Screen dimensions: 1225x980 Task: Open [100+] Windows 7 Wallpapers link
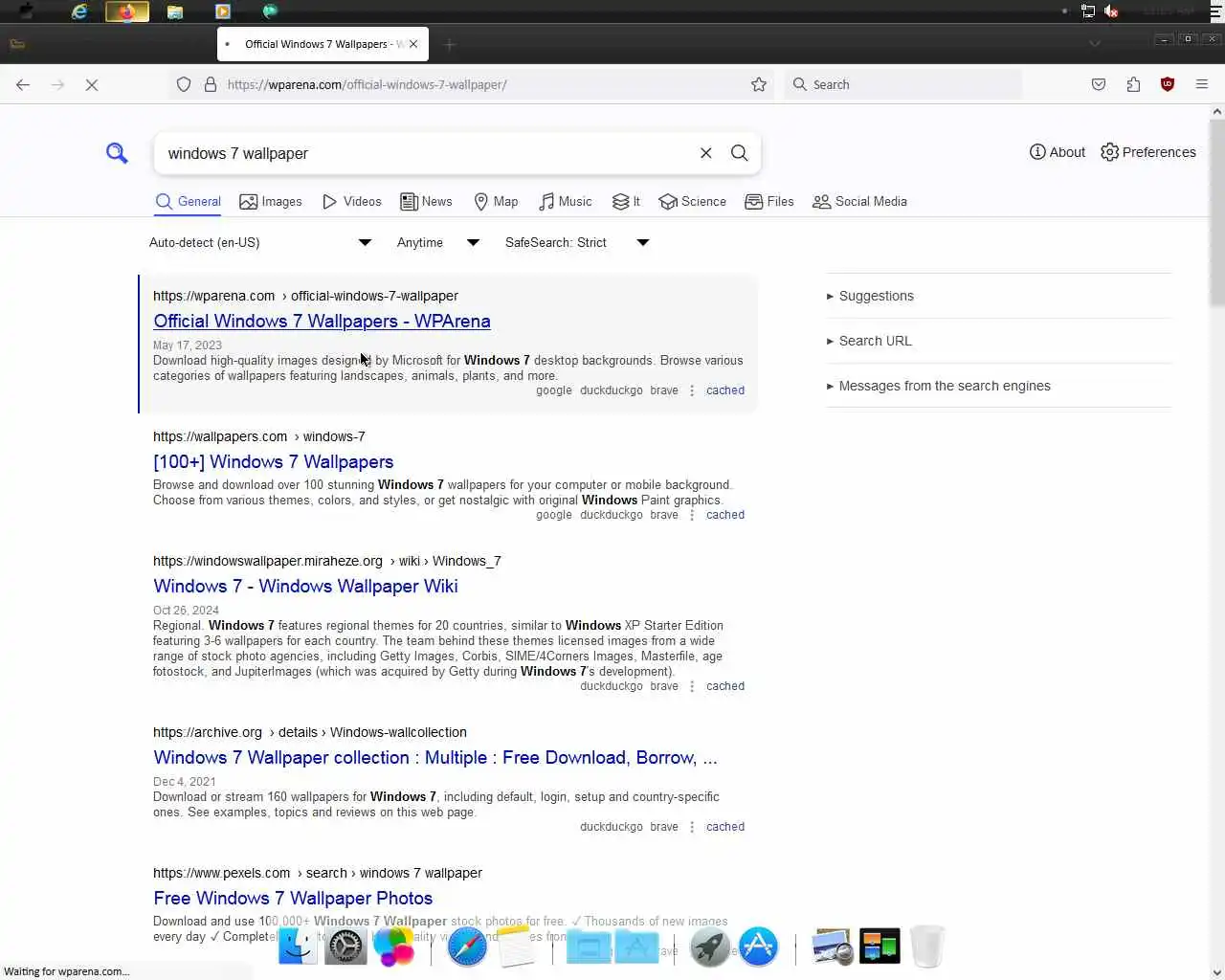[274, 462]
